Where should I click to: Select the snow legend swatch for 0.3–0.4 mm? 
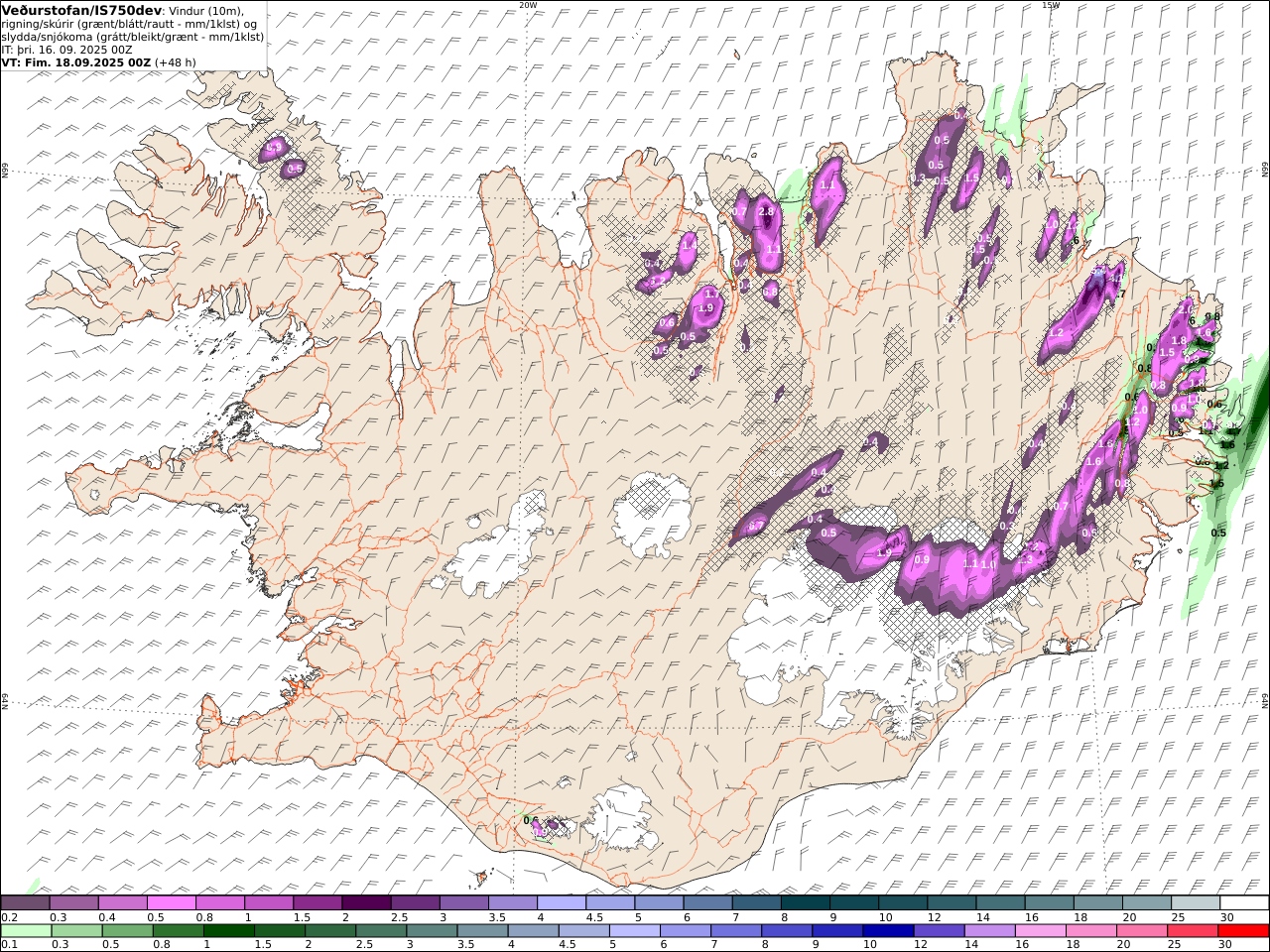(x=73, y=902)
